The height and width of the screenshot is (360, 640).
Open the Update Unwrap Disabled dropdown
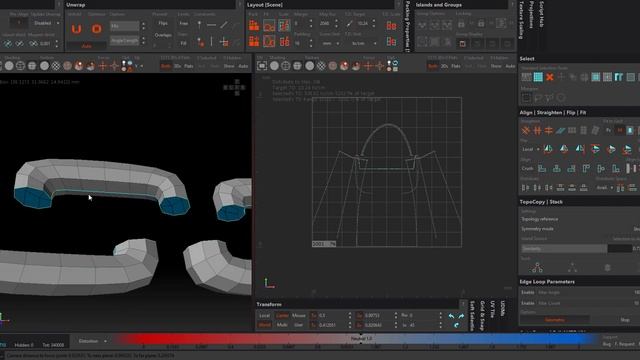pyautogui.click(x=46, y=23)
